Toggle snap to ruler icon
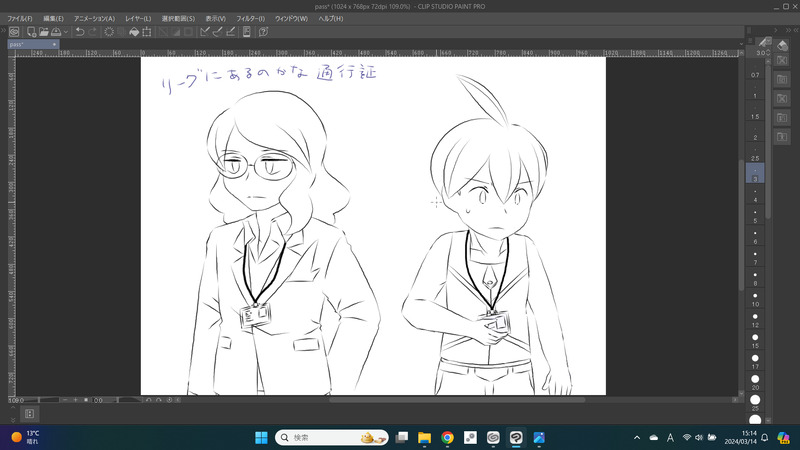The width and height of the screenshot is (800, 450). [x=205, y=32]
